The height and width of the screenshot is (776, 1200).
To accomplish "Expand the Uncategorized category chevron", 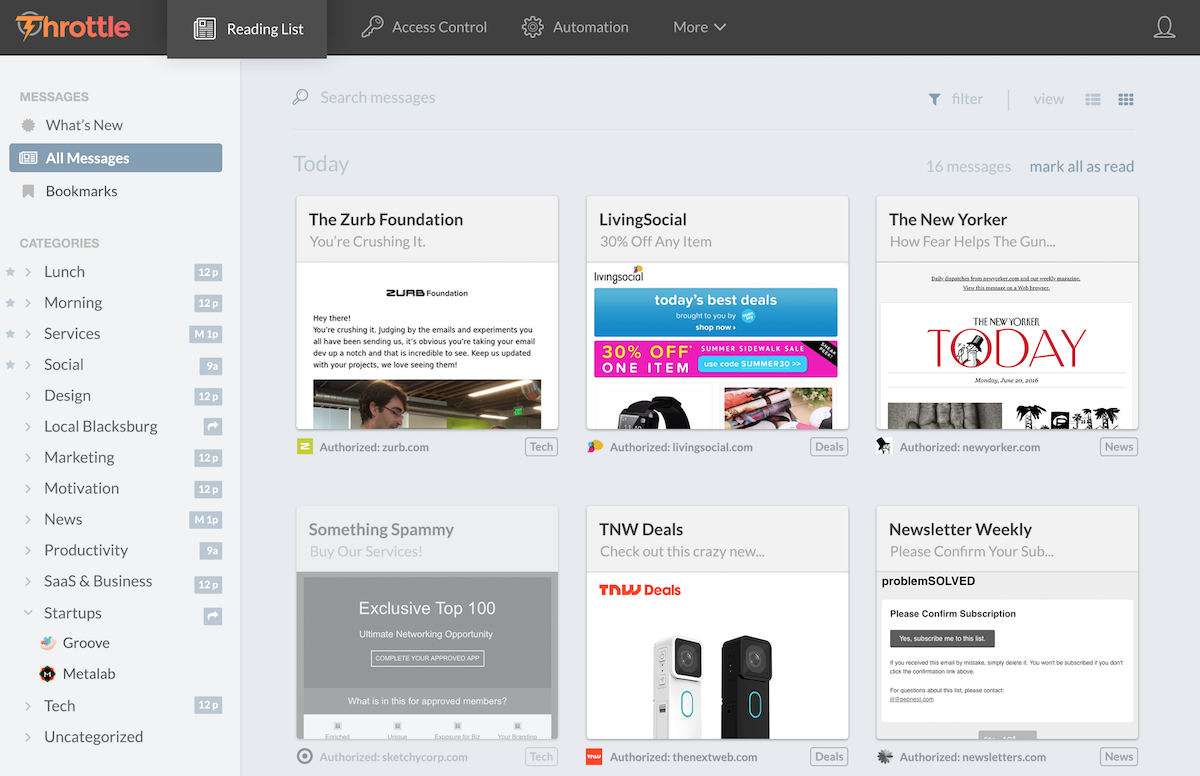I will pyautogui.click(x=28, y=737).
